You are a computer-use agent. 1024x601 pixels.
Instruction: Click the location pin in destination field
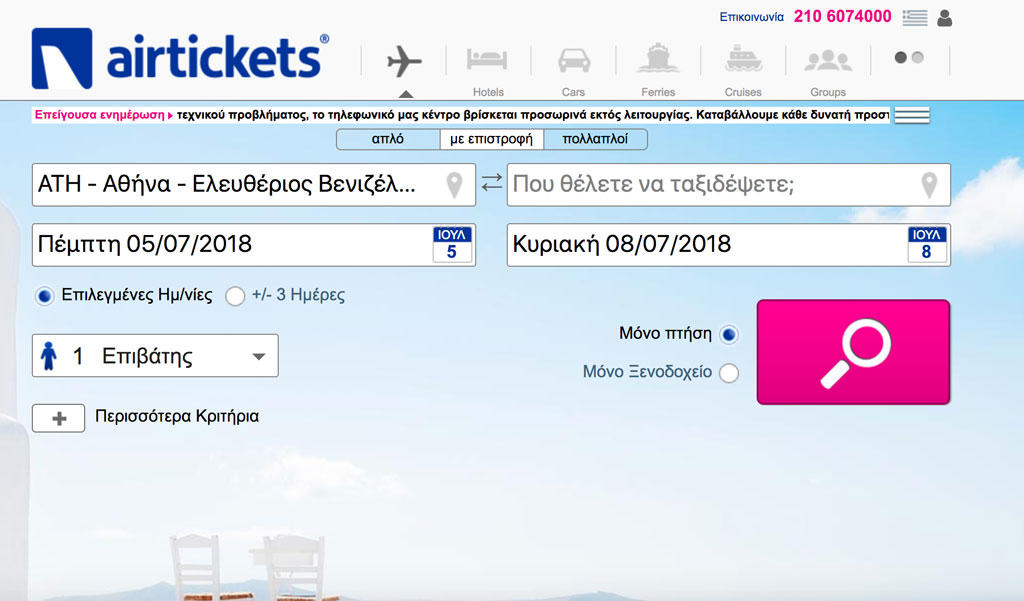click(929, 185)
